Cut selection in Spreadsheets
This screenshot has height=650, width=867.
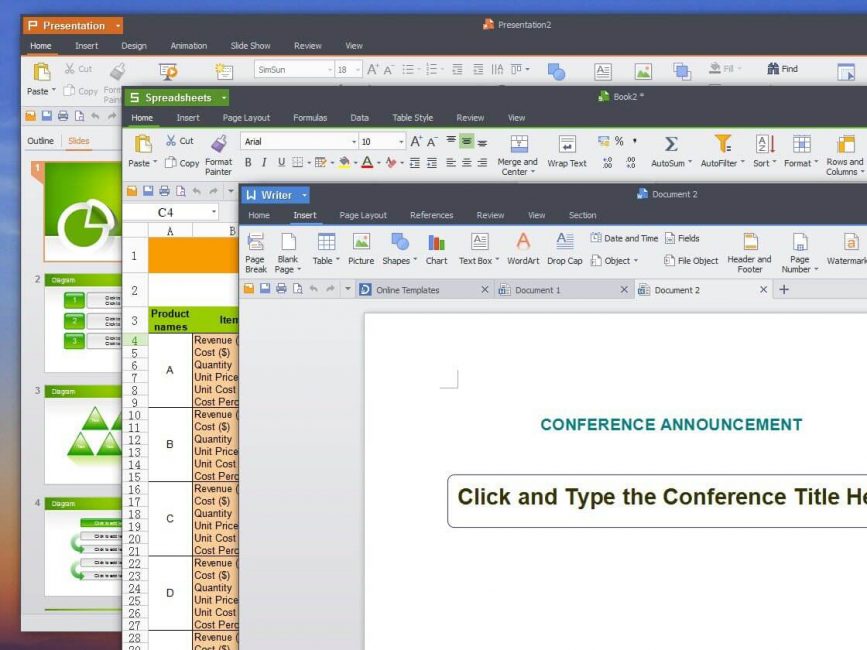(180, 141)
